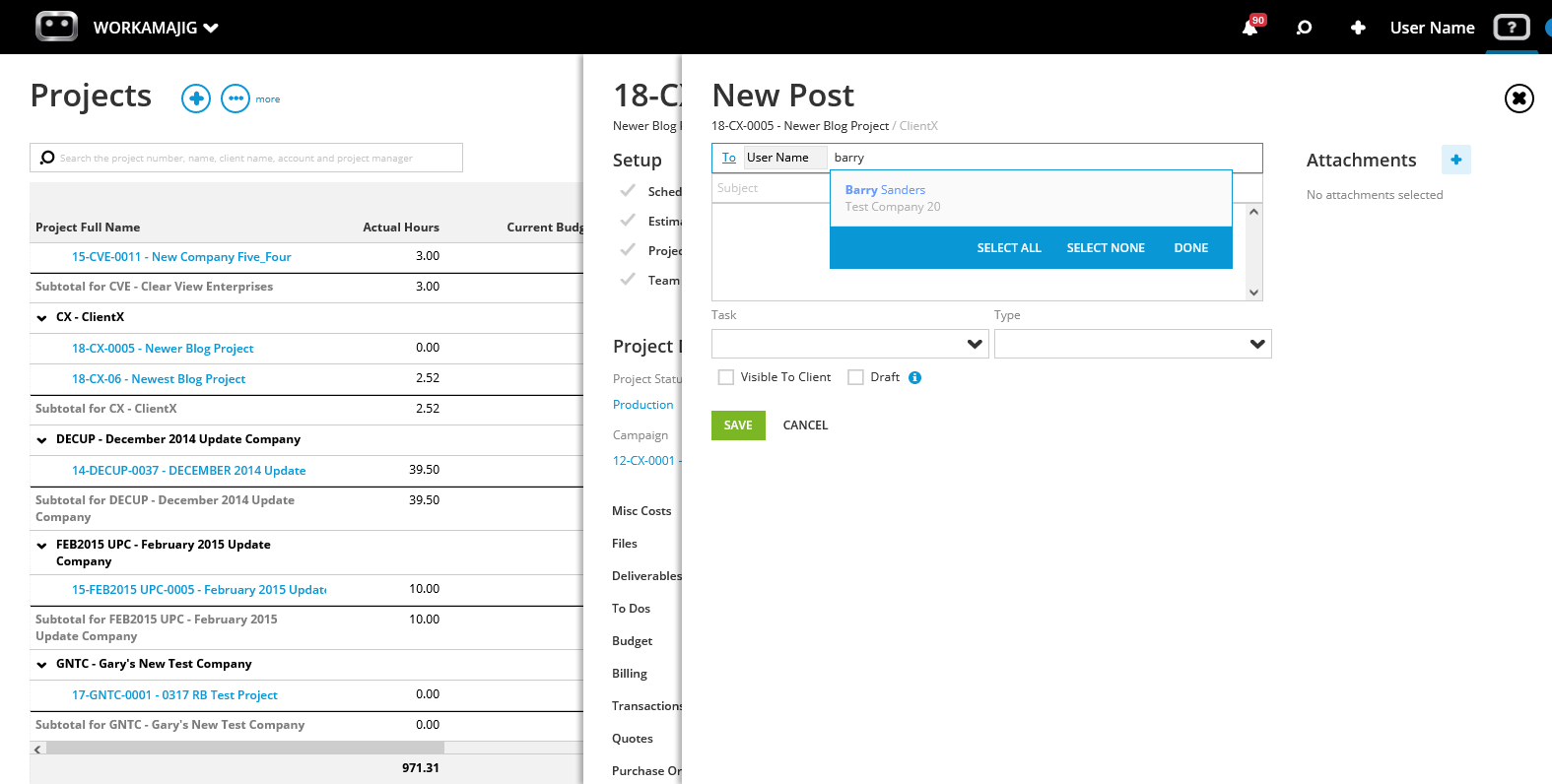This screenshot has width=1552, height=784.
Task: Collapse the DECUP - December 2014 Update Company group
Action: click(41, 440)
